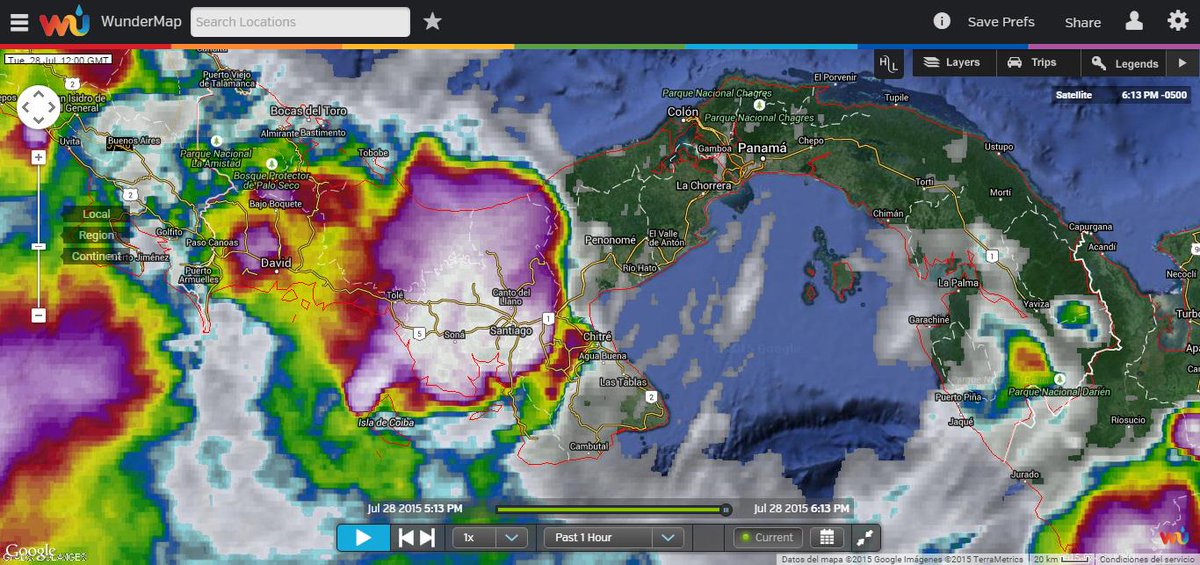Open the settings gear icon
This screenshot has height=565, width=1200.
[1177, 21]
